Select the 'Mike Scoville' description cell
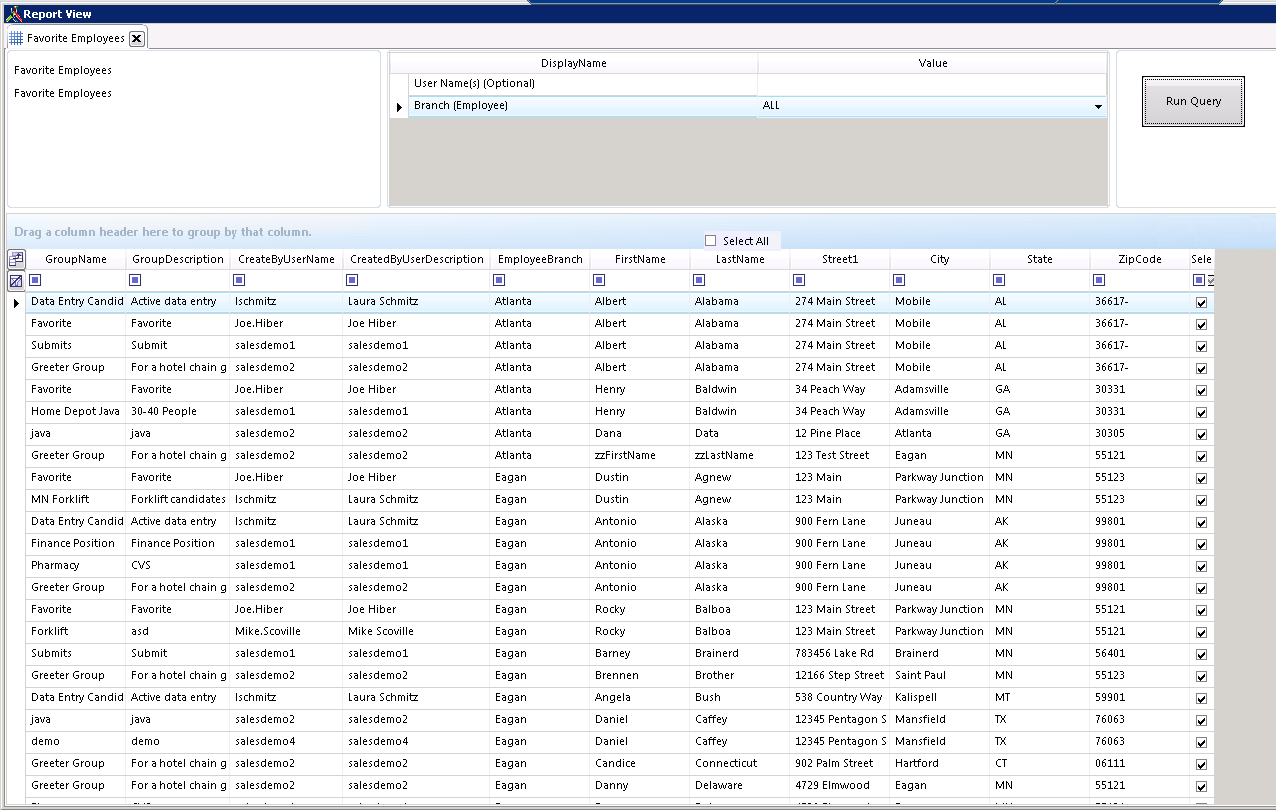The height and width of the screenshot is (810, 1276). tap(416, 632)
